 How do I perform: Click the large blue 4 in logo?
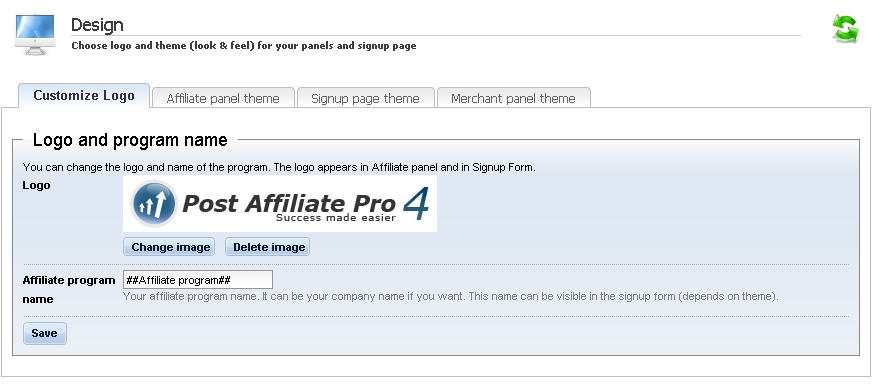point(416,203)
